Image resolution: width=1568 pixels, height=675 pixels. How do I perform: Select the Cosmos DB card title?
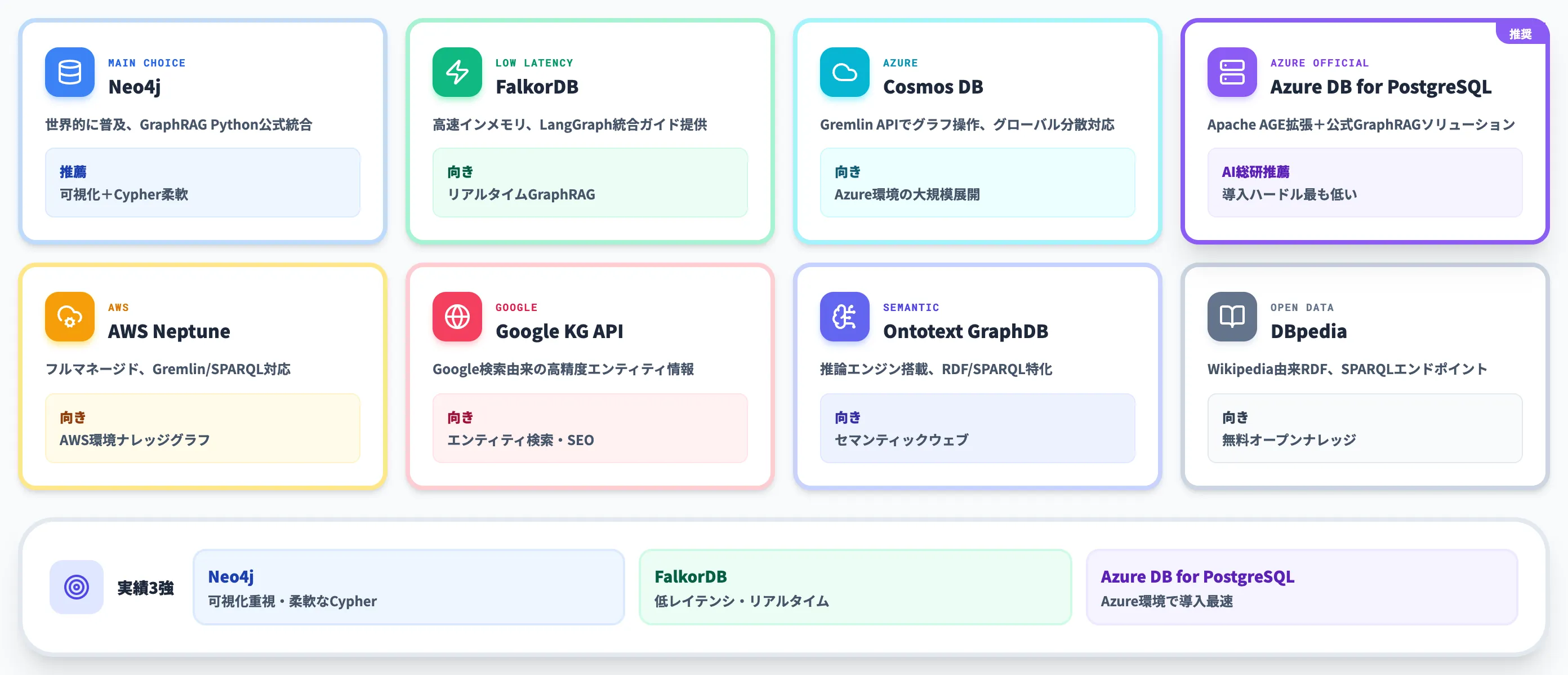[x=933, y=87]
